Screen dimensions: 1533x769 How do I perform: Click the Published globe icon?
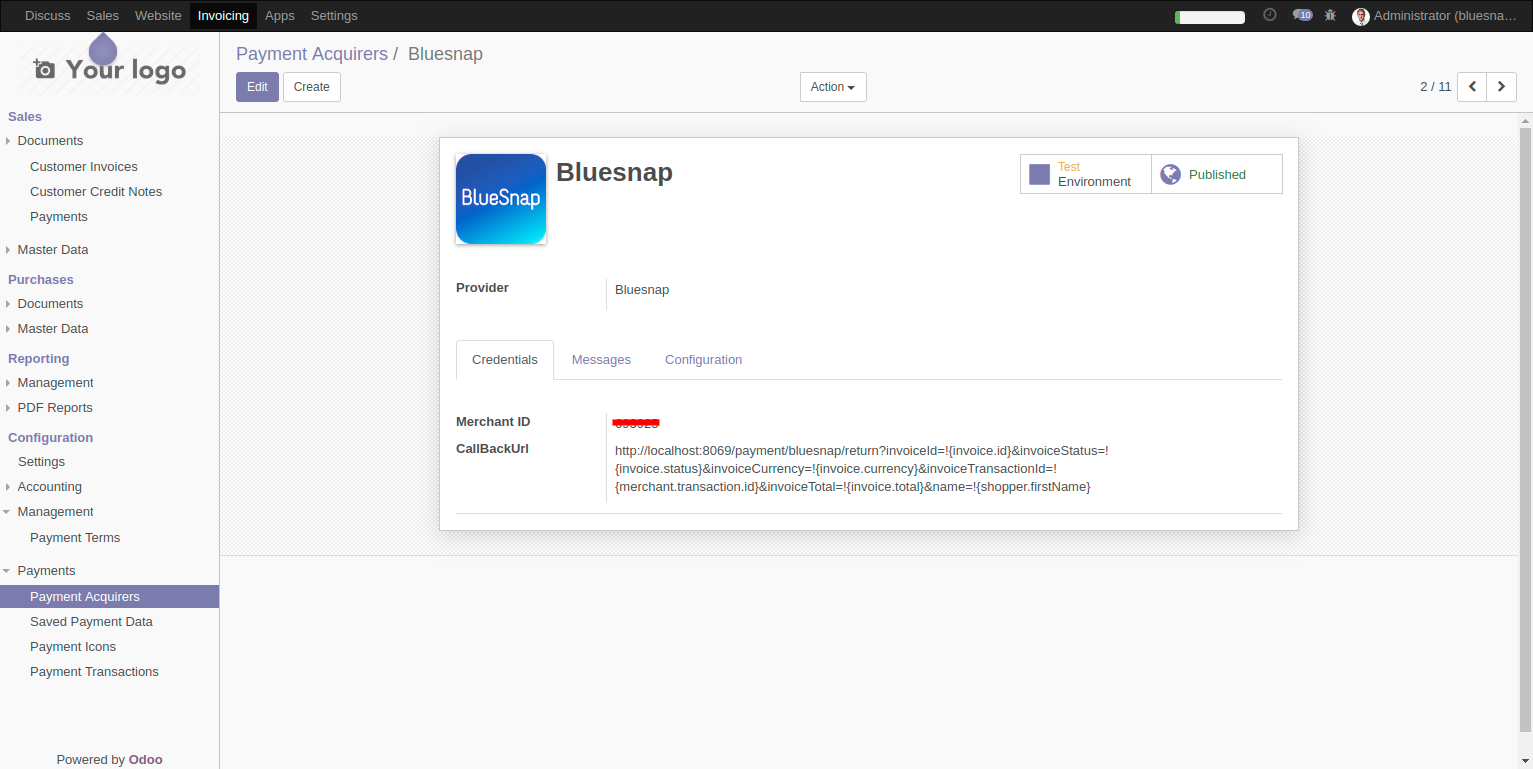1170,174
